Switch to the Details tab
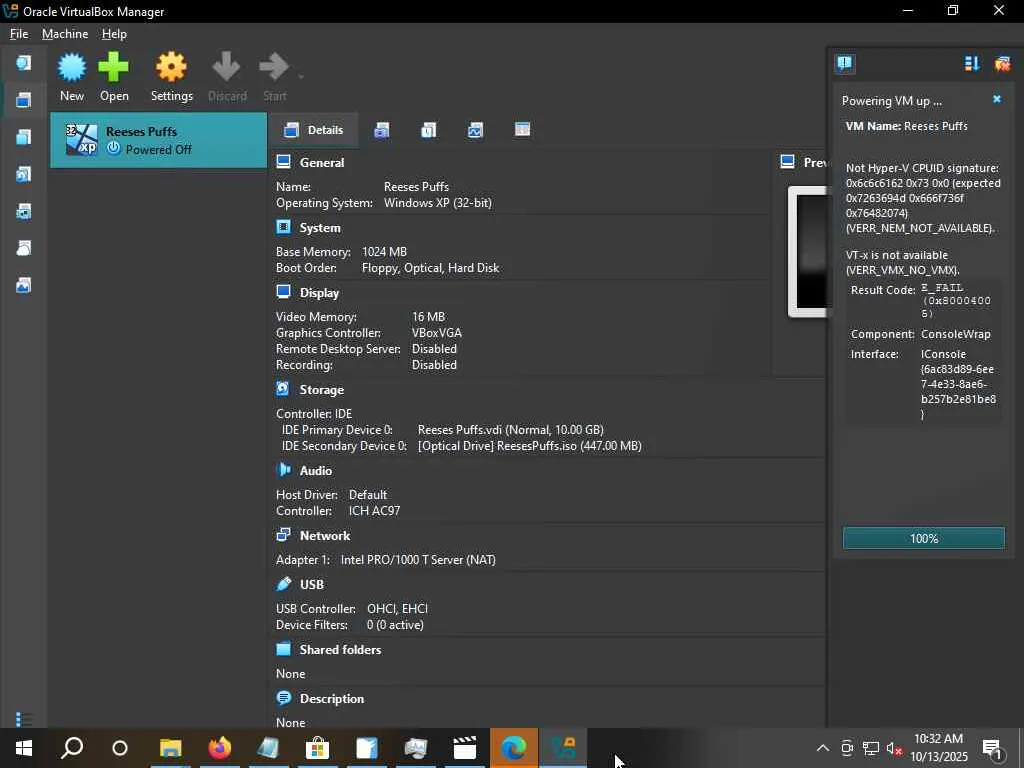The image size is (1024, 768). click(x=313, y=130)
